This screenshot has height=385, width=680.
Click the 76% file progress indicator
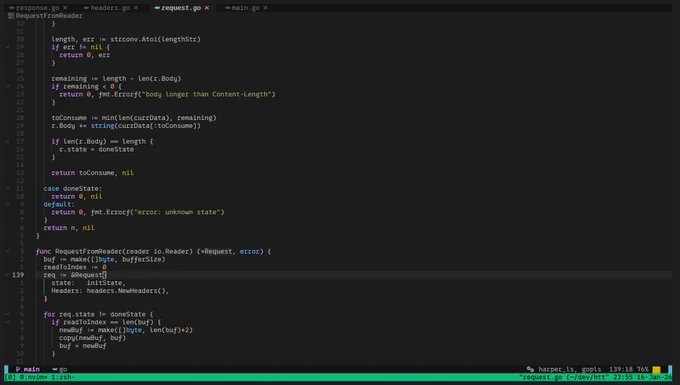click(642, 369)
